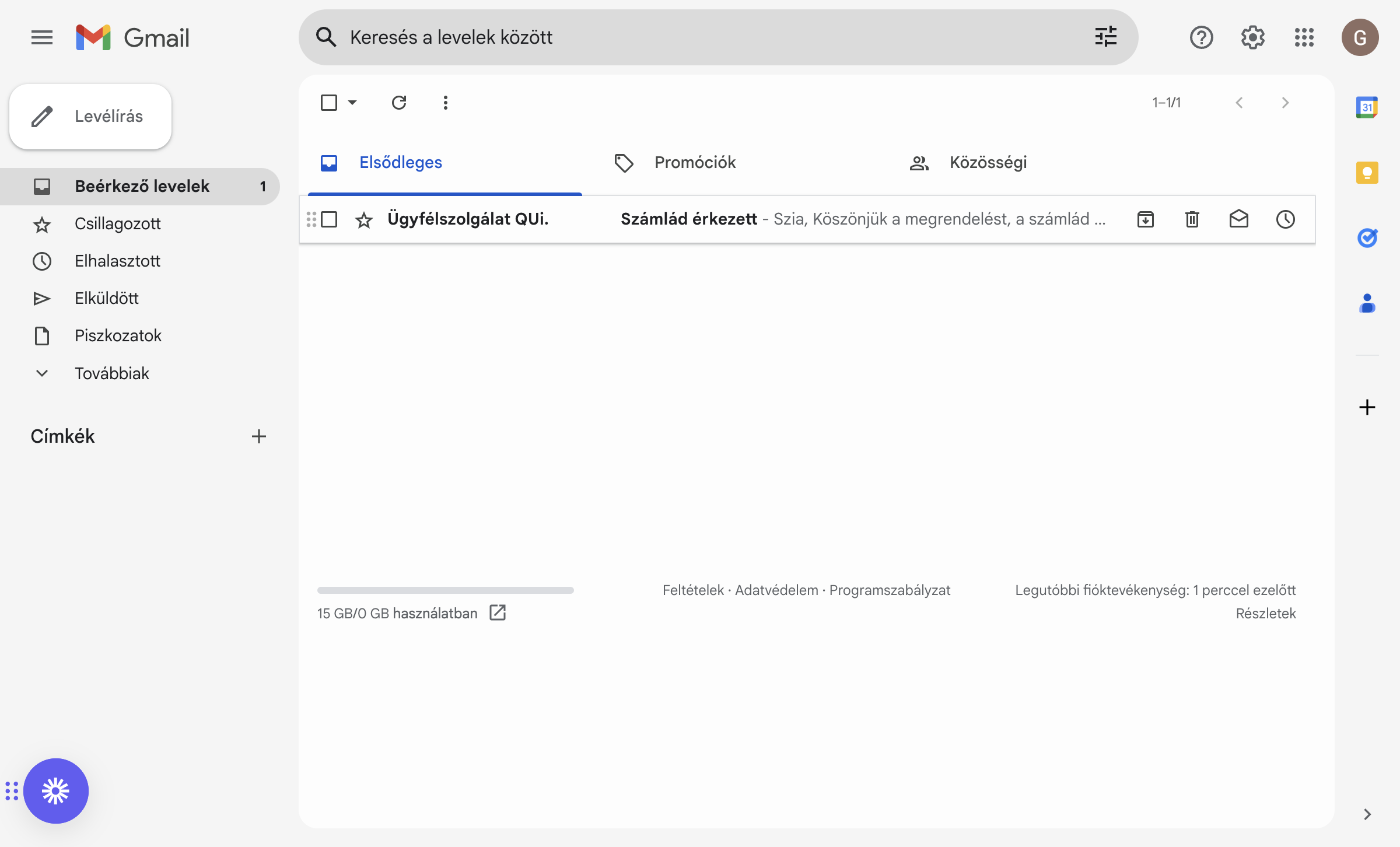Open Elhalasztott folder
Screen dimensions: 1400x847
click(x=140, y=261)
